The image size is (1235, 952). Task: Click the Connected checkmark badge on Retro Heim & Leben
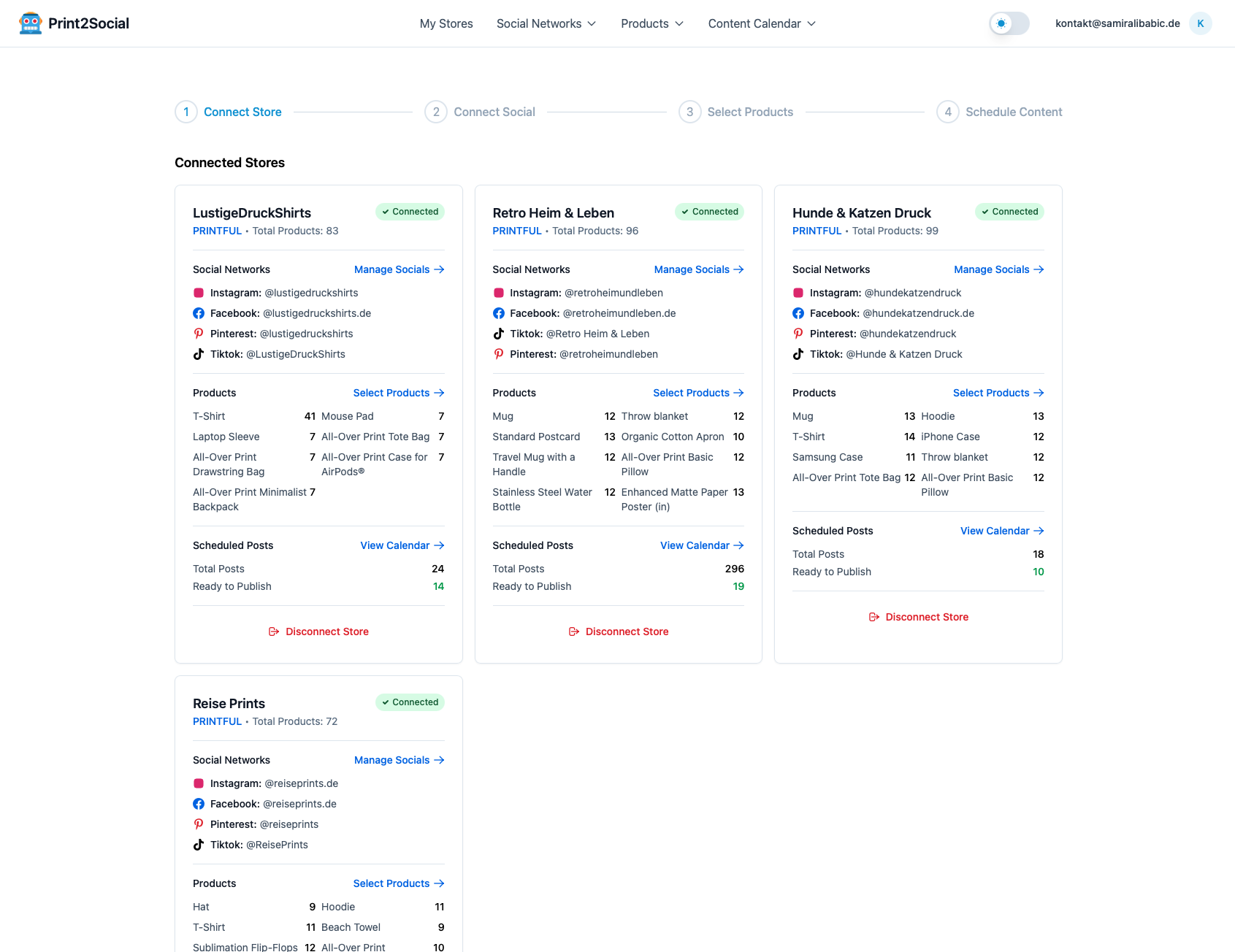(709, 212)
